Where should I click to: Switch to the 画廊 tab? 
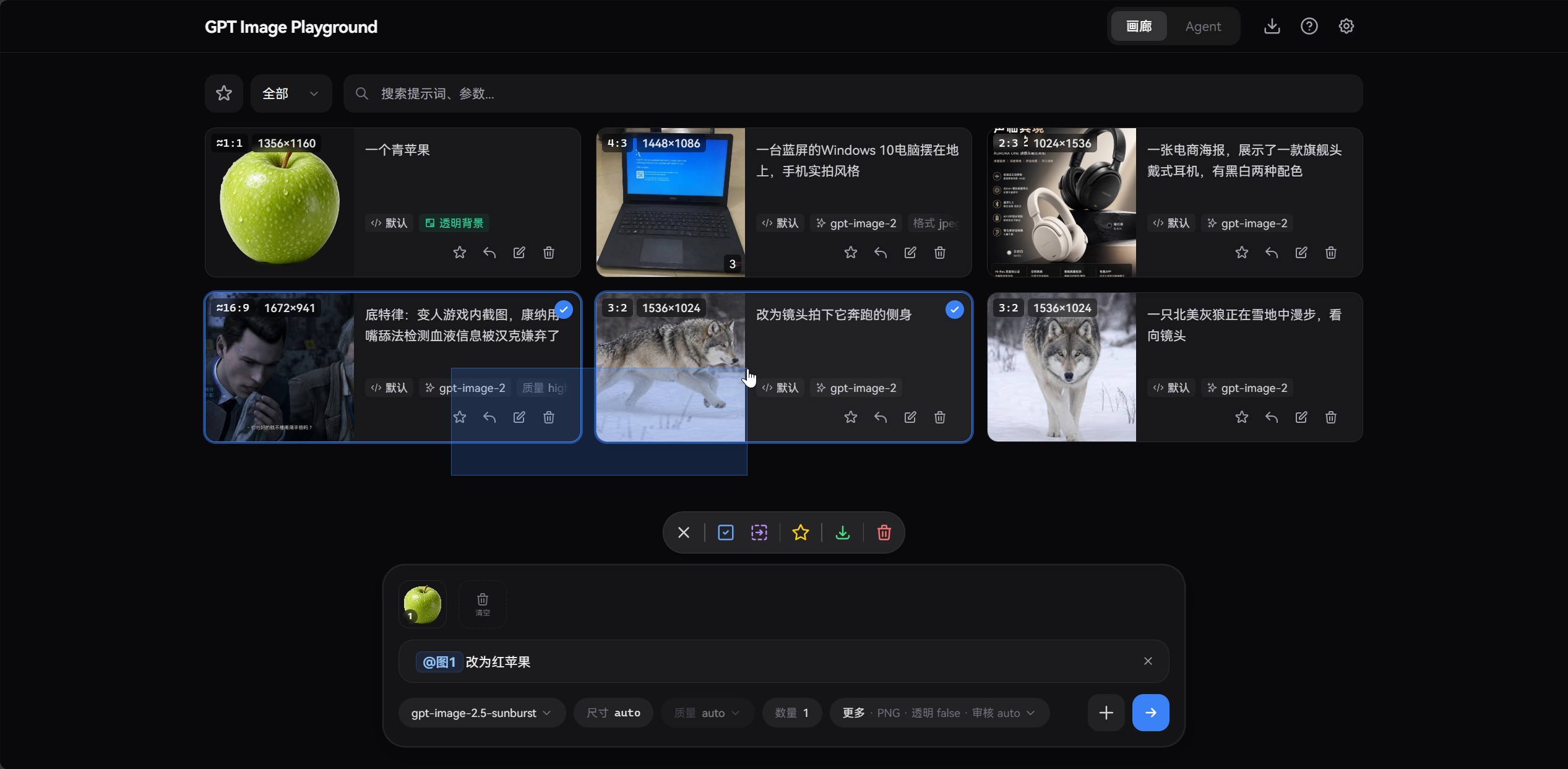tap(1139, 26)
